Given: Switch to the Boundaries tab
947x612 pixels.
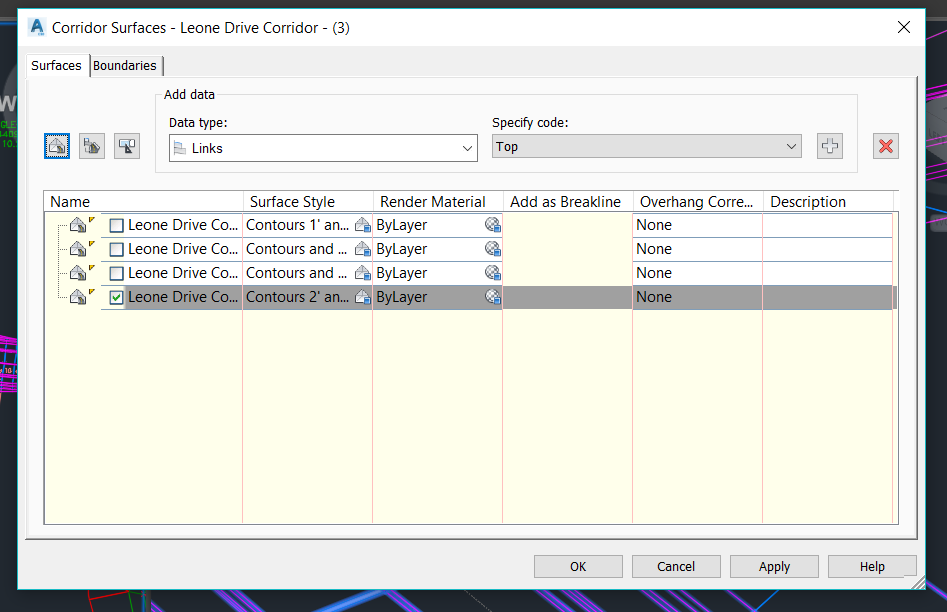Looking at the screenshot, I should point(125,65).
